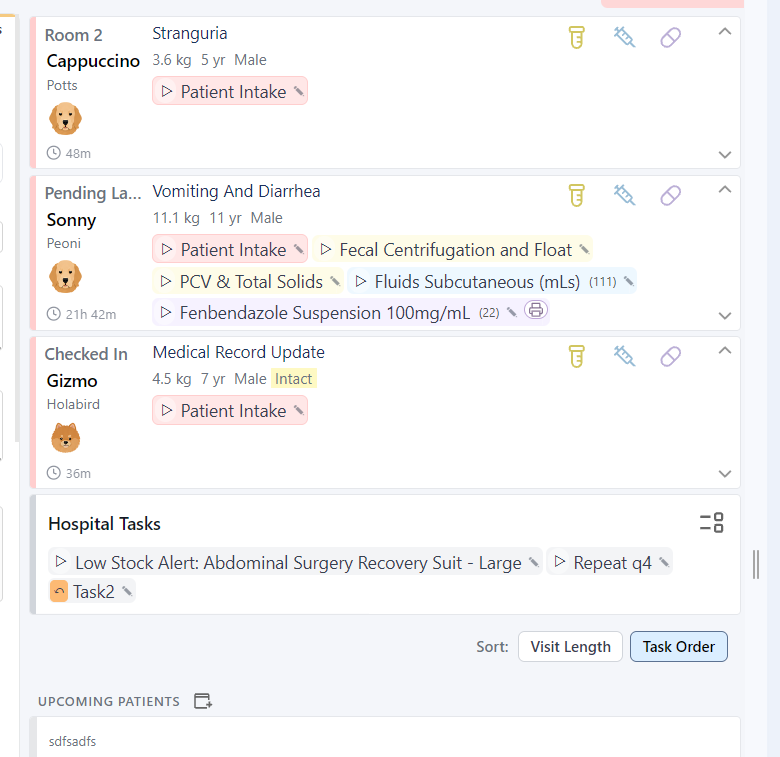
Task: Expand Sonny's card using the down chevron
Action: coord(725,315)
